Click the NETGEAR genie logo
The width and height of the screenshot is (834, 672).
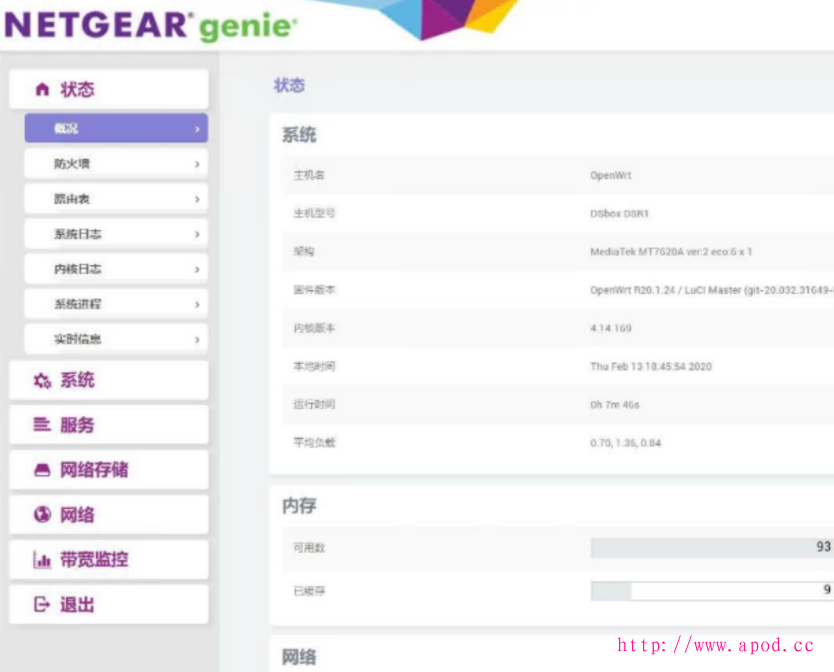coord(150,25)
